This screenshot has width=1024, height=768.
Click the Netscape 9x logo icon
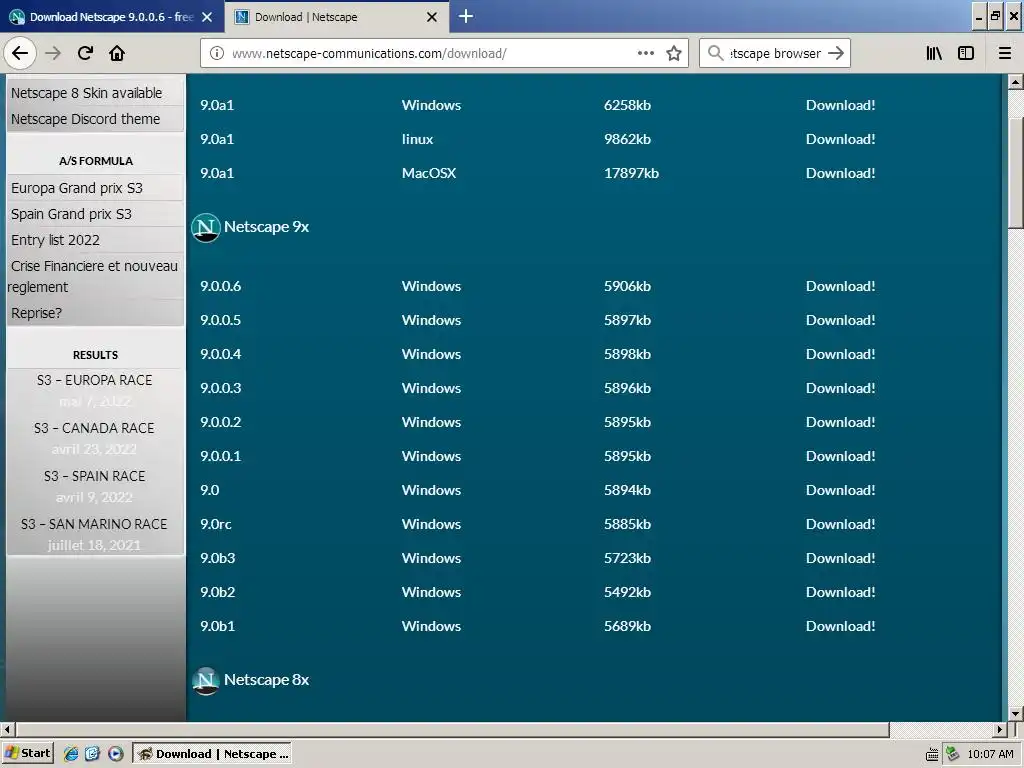click(x=206, y=227)
